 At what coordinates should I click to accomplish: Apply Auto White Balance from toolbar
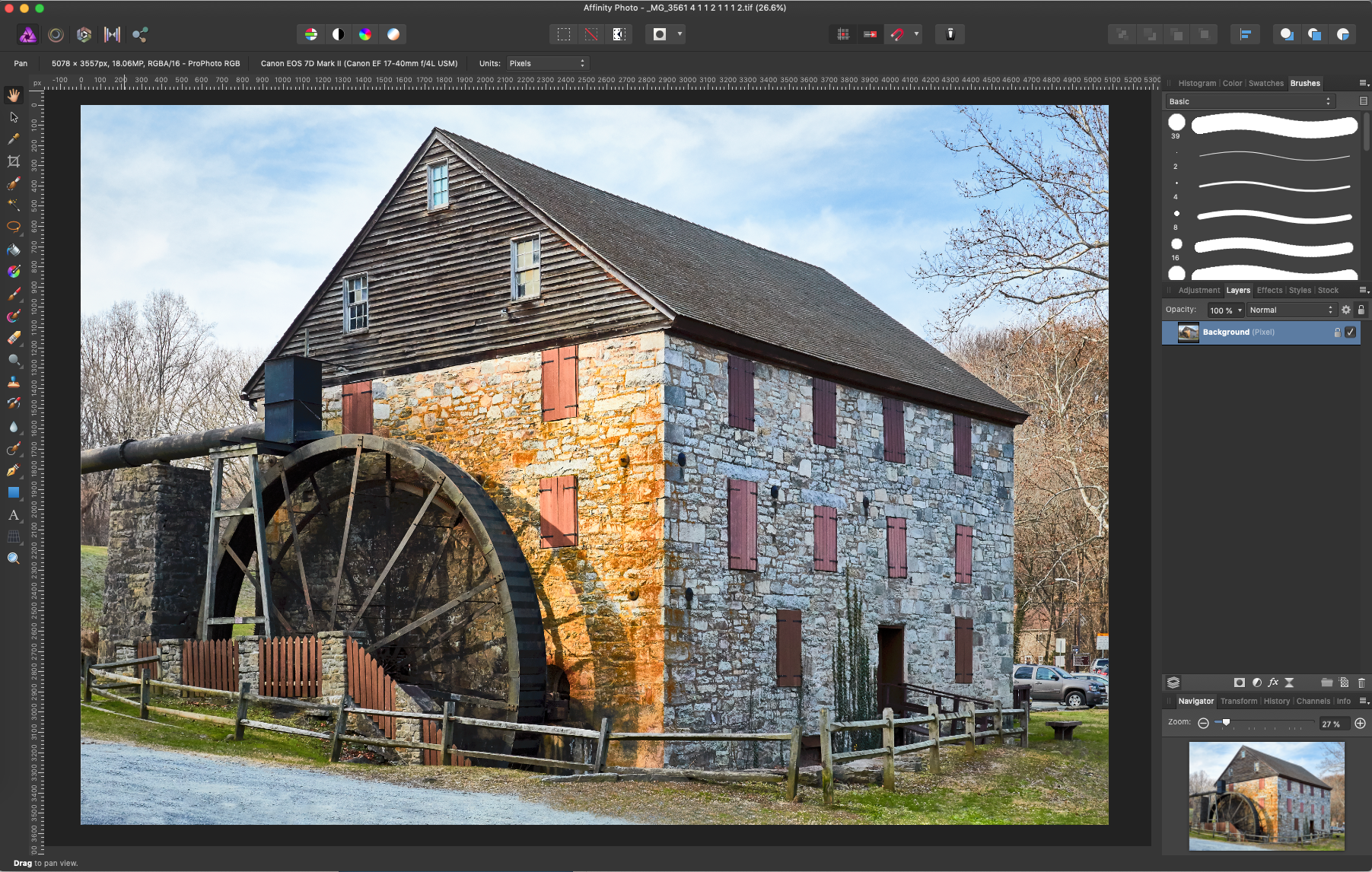point(393,34)
